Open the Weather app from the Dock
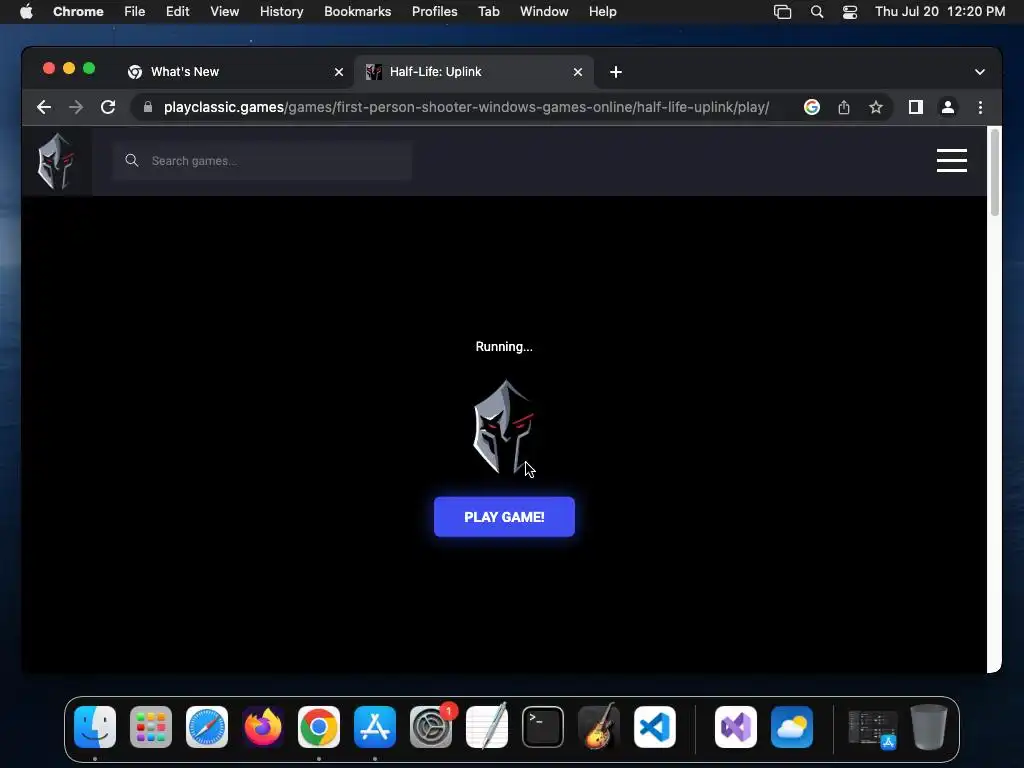The width and height of the screenshot is (1024, 768). 792,727
